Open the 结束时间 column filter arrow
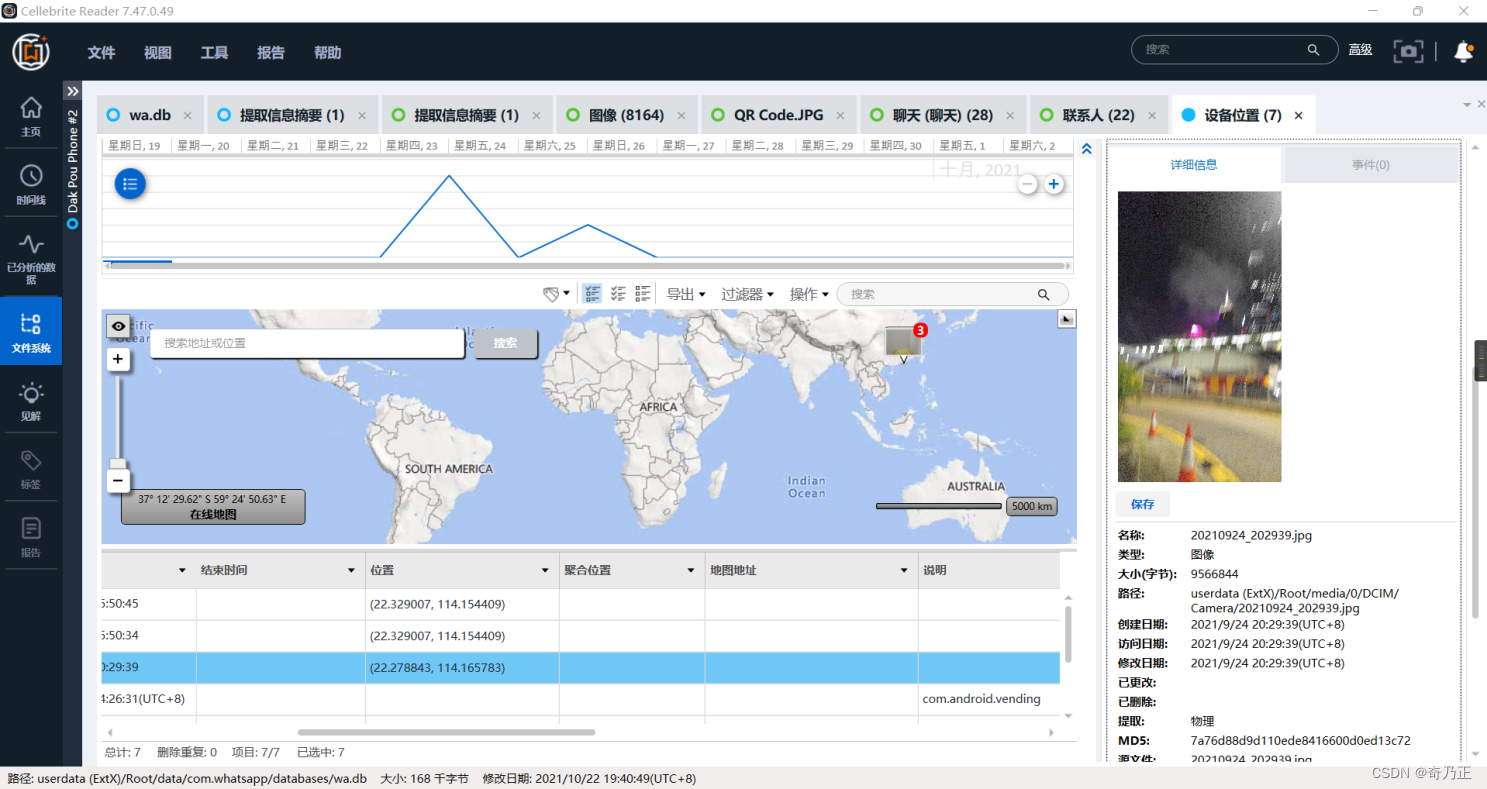Image resolution: width=1487 pixels, height=789 pixels. coord(351,571)
